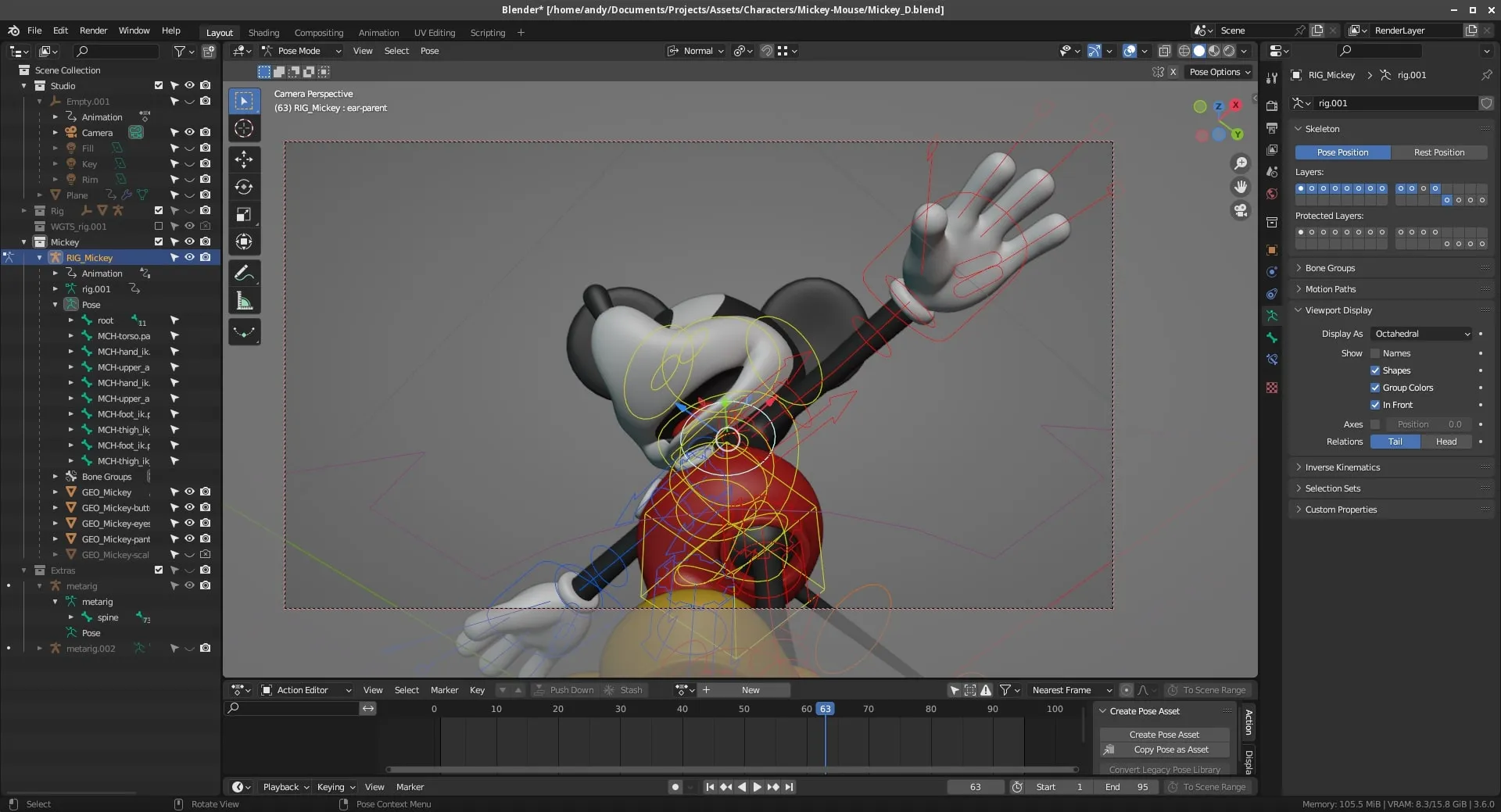
Task: Switch to the Shading workspace tab
Action: pos(263,33)
